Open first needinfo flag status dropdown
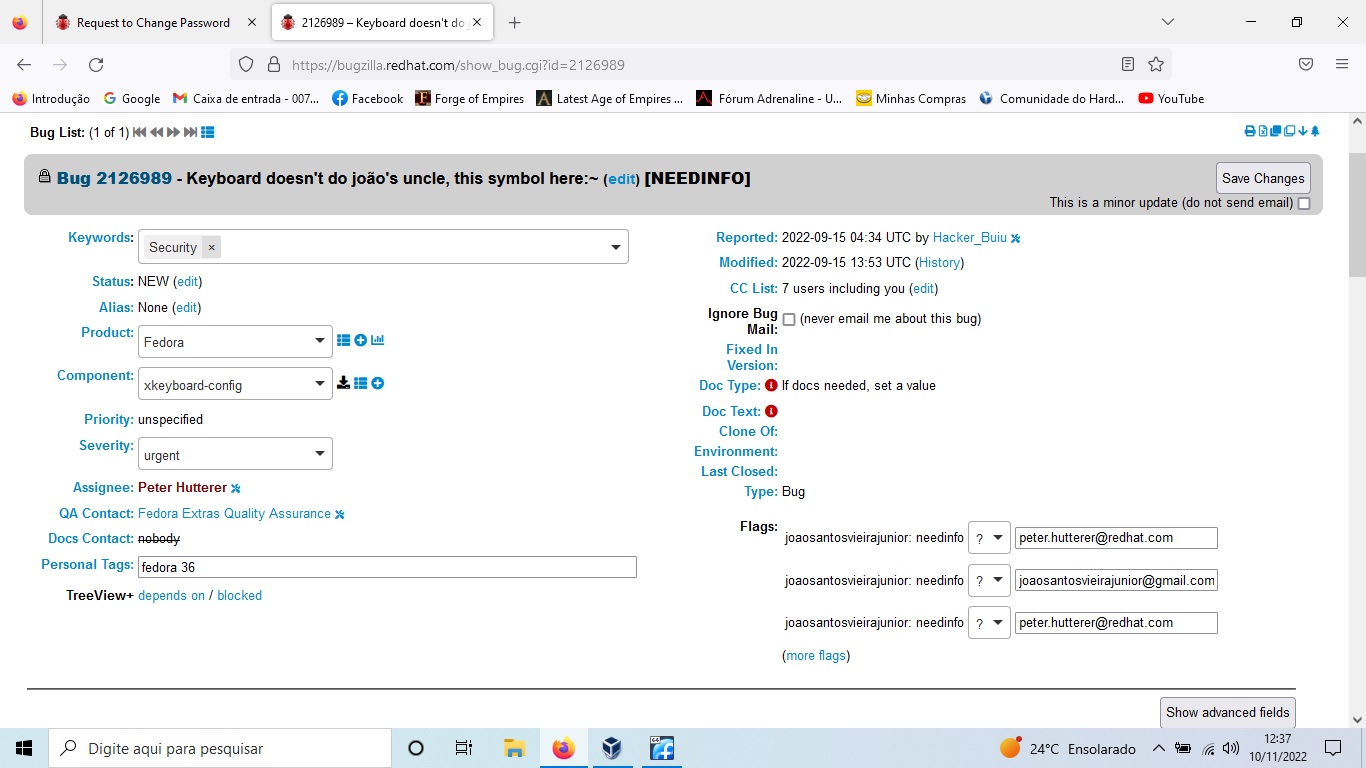 click(989, 538)
